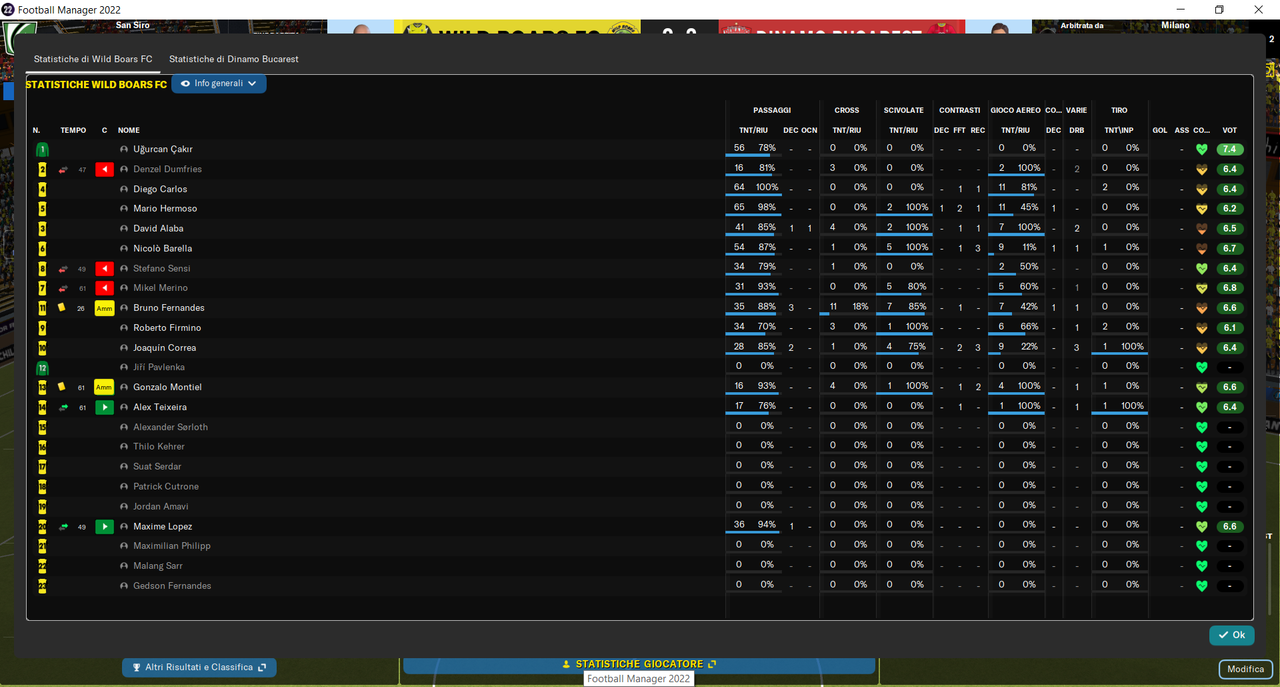Viewport: 1280px width, 687px height.
Task: Click the 7.4 rating badge for Uğurcan Çakır
Action: pos(1230,149)
